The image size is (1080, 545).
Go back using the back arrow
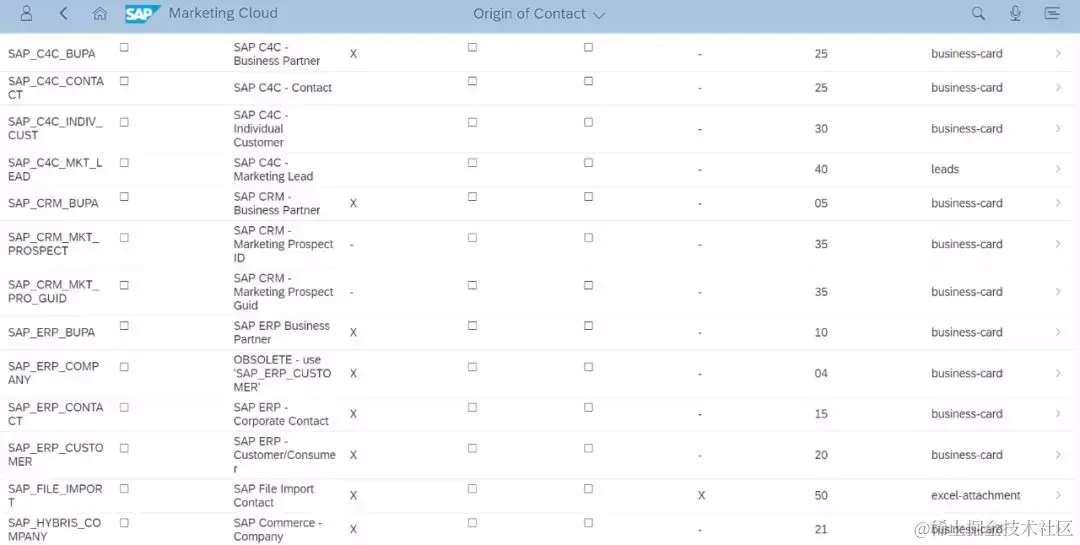pyautogui.click(x=63, y=13)
